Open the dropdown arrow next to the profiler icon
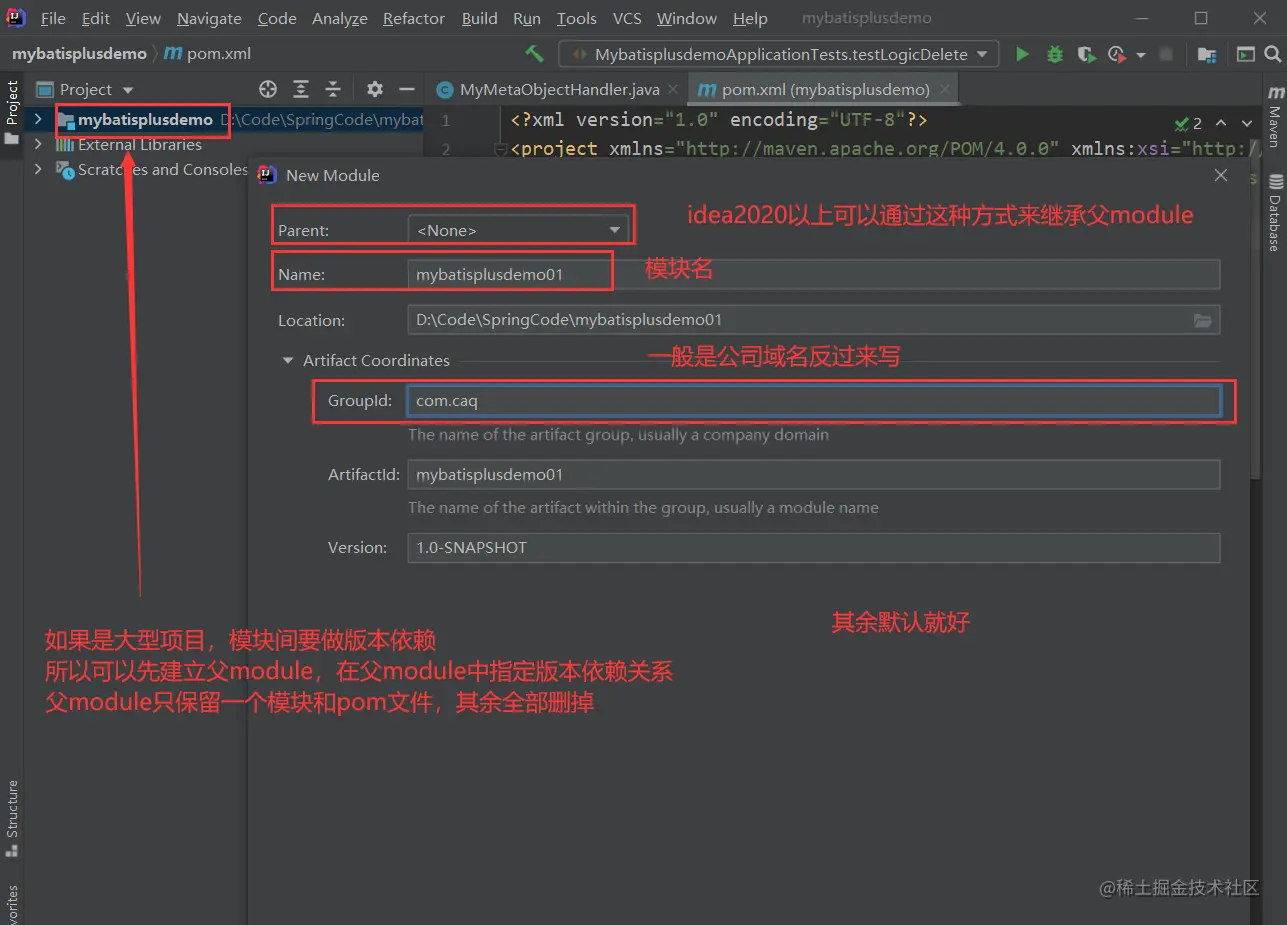Viewport: 1287px width, 925px height. 1141,55
